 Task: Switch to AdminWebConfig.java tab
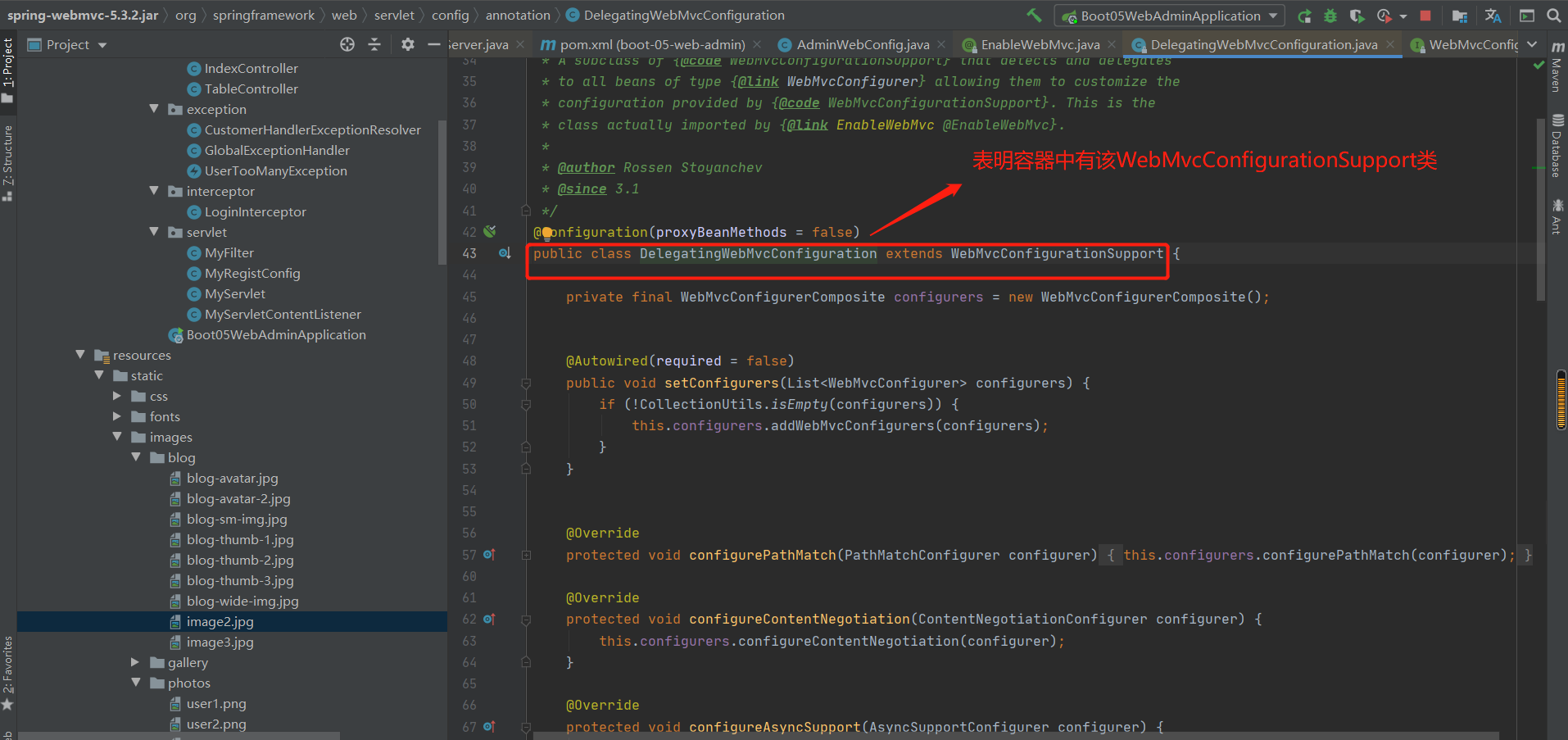click(x=862, y=44)
